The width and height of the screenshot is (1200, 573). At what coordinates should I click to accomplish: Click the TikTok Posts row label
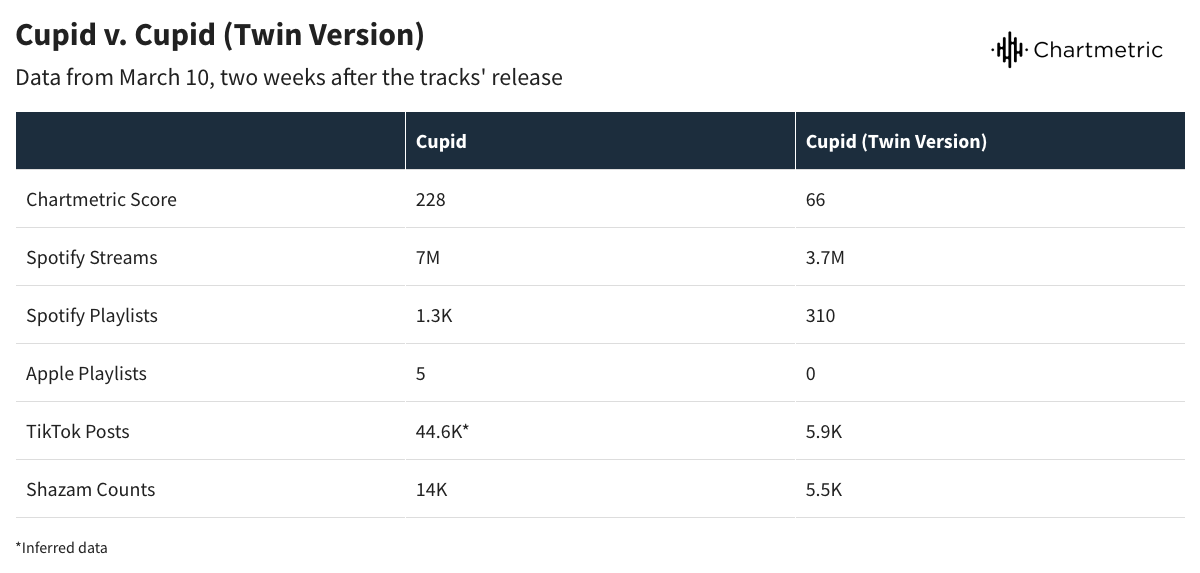pos(78,431)
